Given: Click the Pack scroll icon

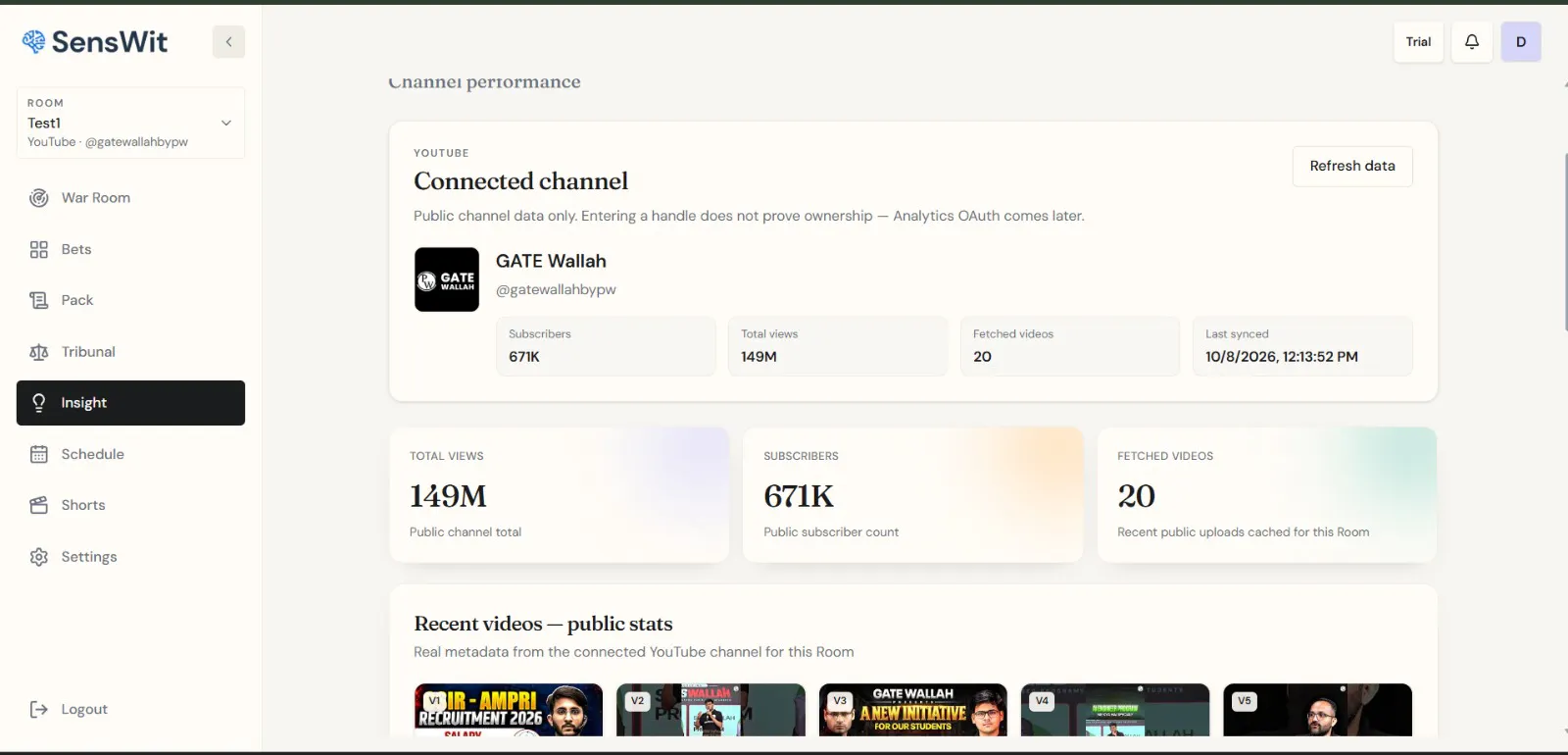Looking at the screenshot, I should point(39,300).
